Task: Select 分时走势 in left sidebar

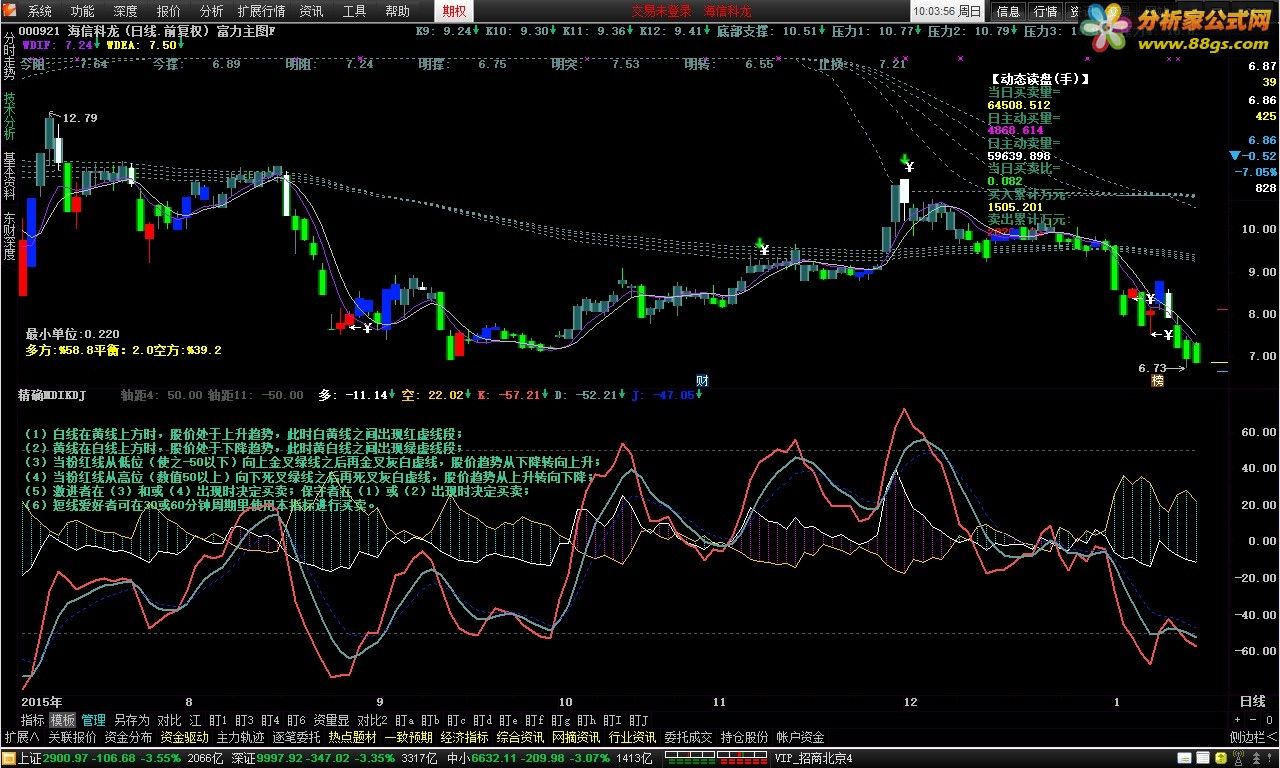Action: click(x=9, y=58)
